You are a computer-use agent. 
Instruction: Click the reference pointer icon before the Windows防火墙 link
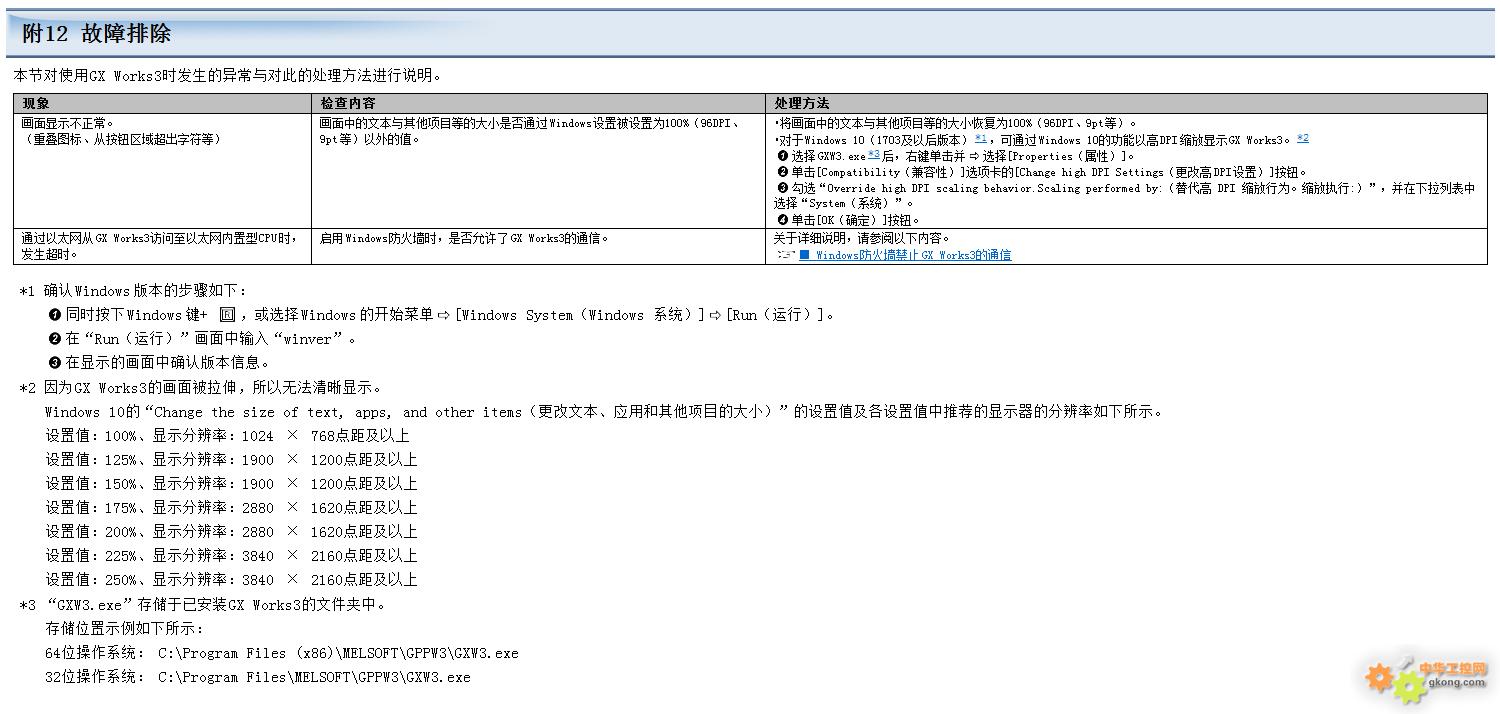click(786, 255)
